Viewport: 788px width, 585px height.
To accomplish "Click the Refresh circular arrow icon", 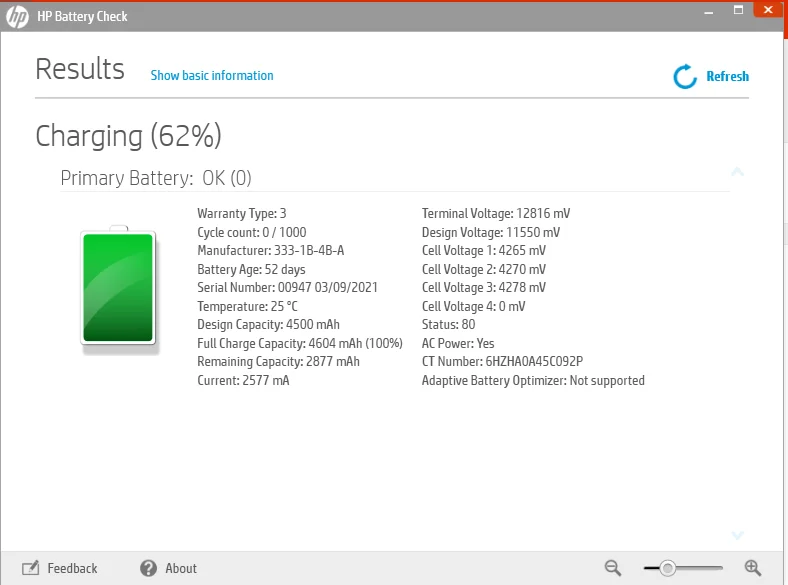I will click(x=684, y=76).
